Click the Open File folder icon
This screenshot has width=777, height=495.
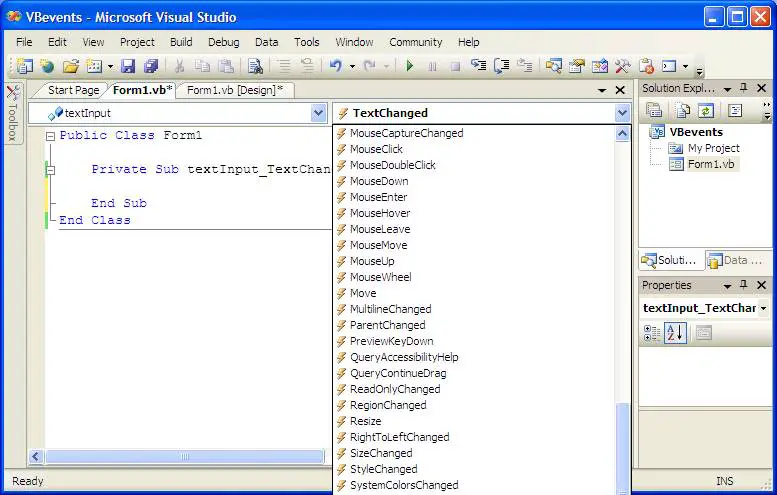click(70, 66)
